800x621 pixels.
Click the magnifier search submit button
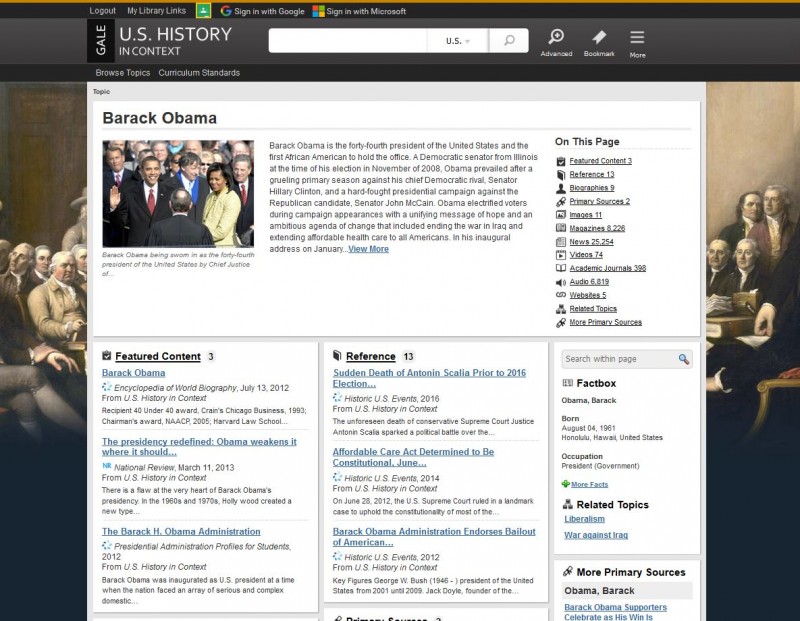(x=509, y=40)
